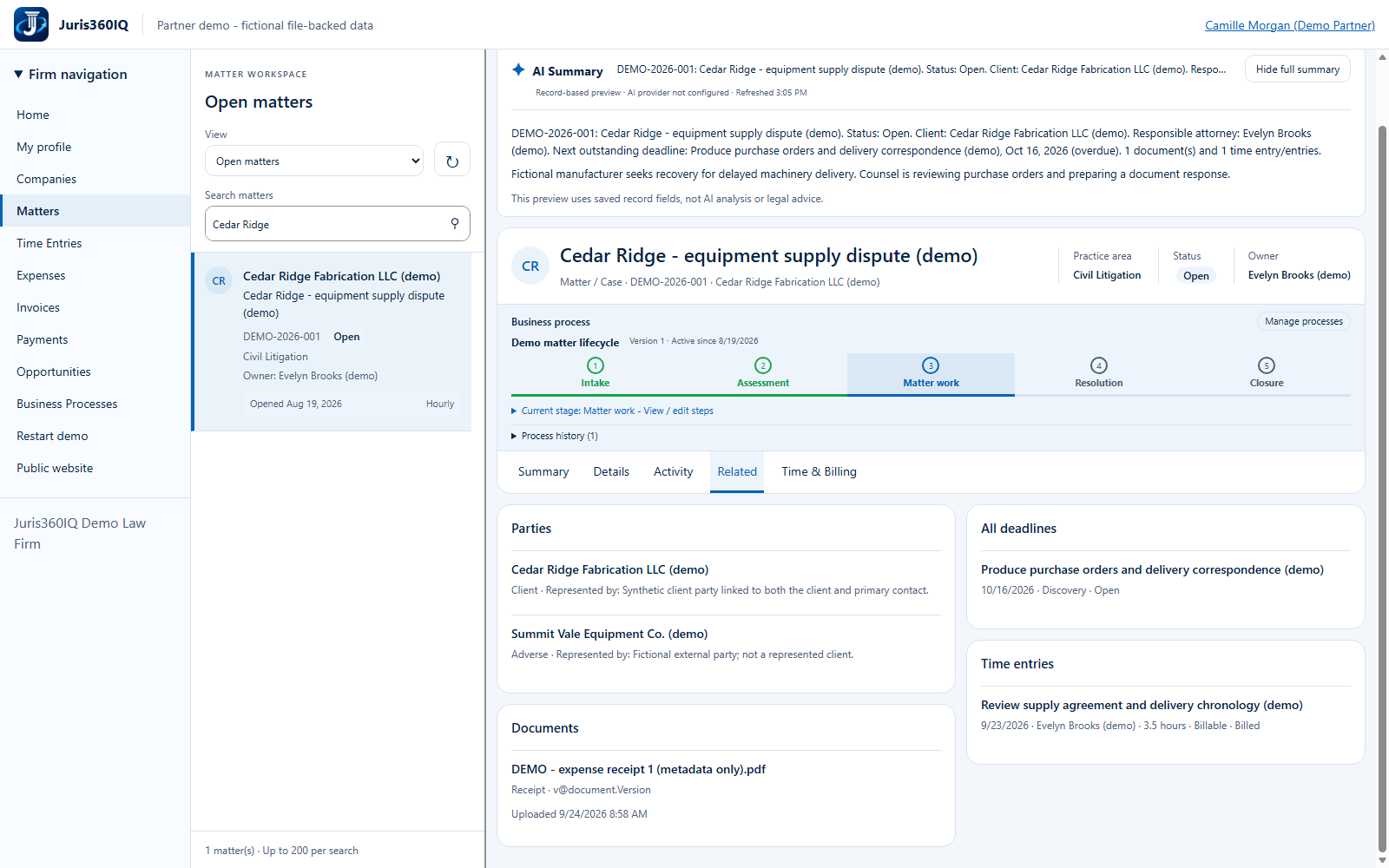
Task: Click the Manage processes button
Action: click(1303, 321)
